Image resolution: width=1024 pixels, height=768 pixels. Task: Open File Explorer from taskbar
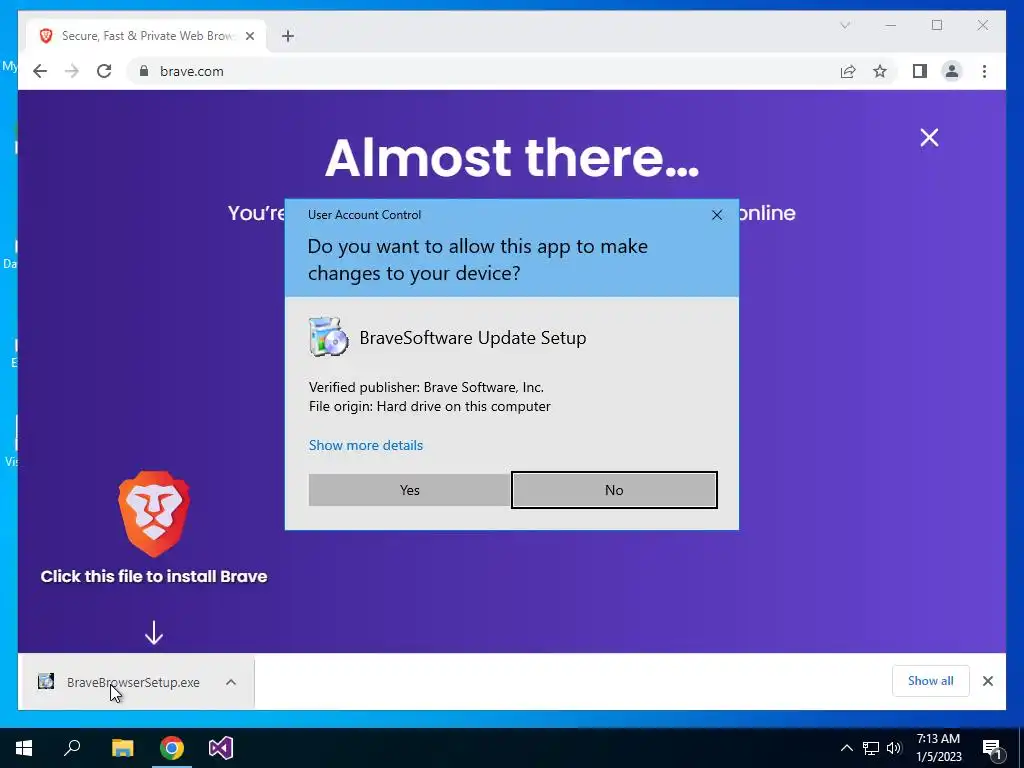coord(122,748)
